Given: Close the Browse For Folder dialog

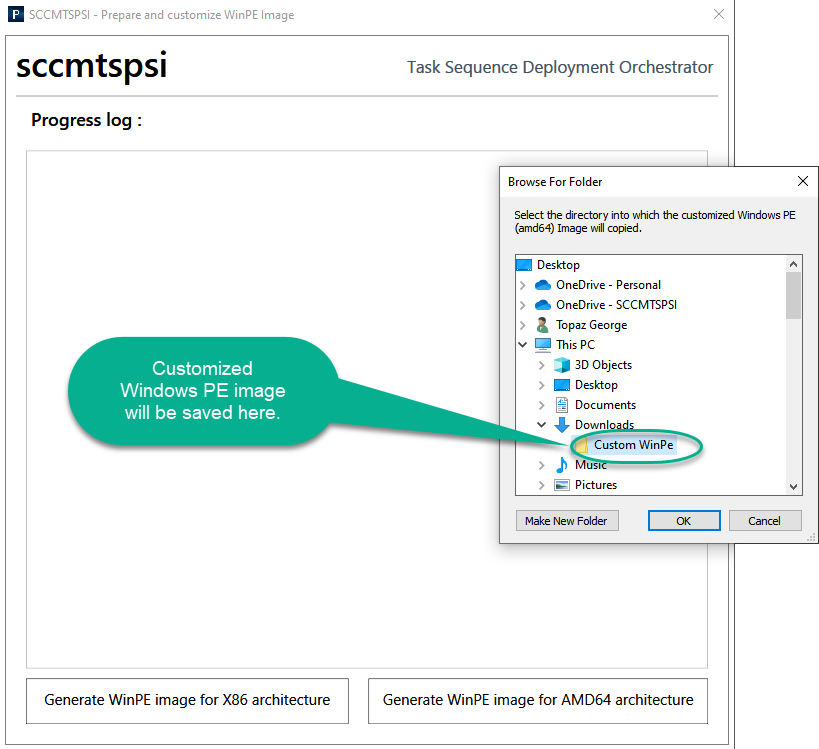Looking at the screenshot, I should pos(802,182).
